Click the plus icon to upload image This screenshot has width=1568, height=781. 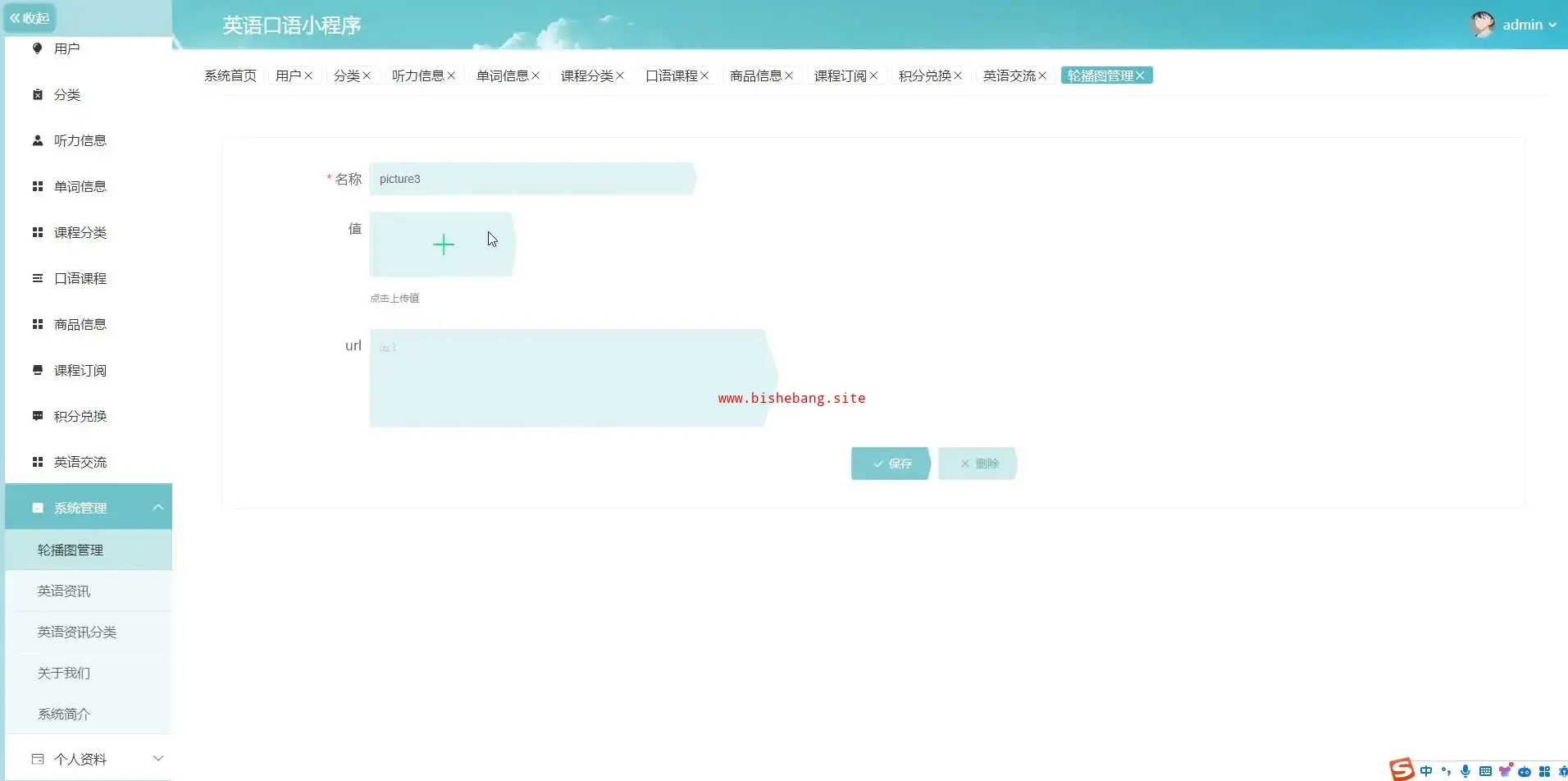click(443, 244)
